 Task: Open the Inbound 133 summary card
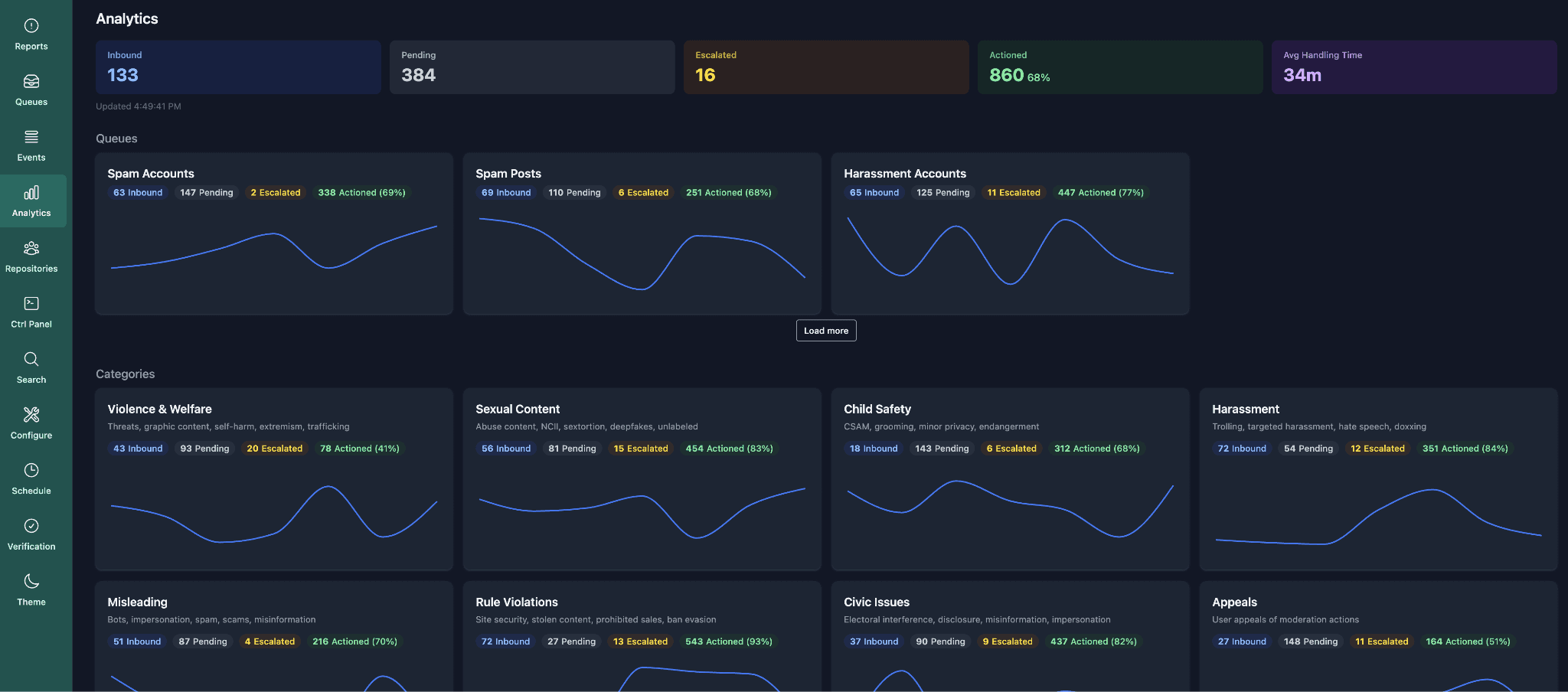pos(238,67)
